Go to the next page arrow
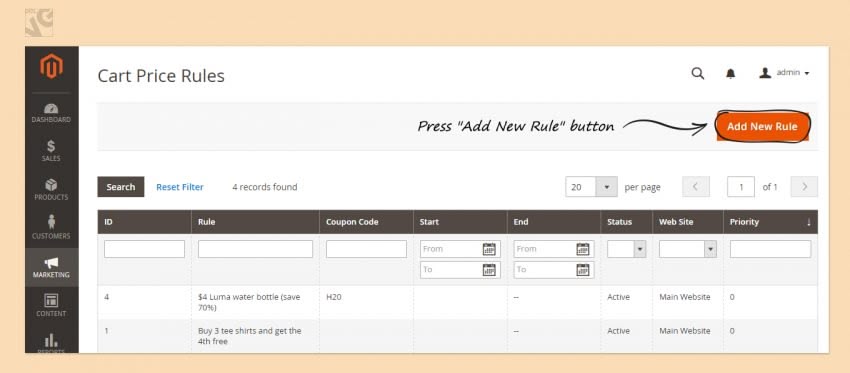 coord(804,186)
